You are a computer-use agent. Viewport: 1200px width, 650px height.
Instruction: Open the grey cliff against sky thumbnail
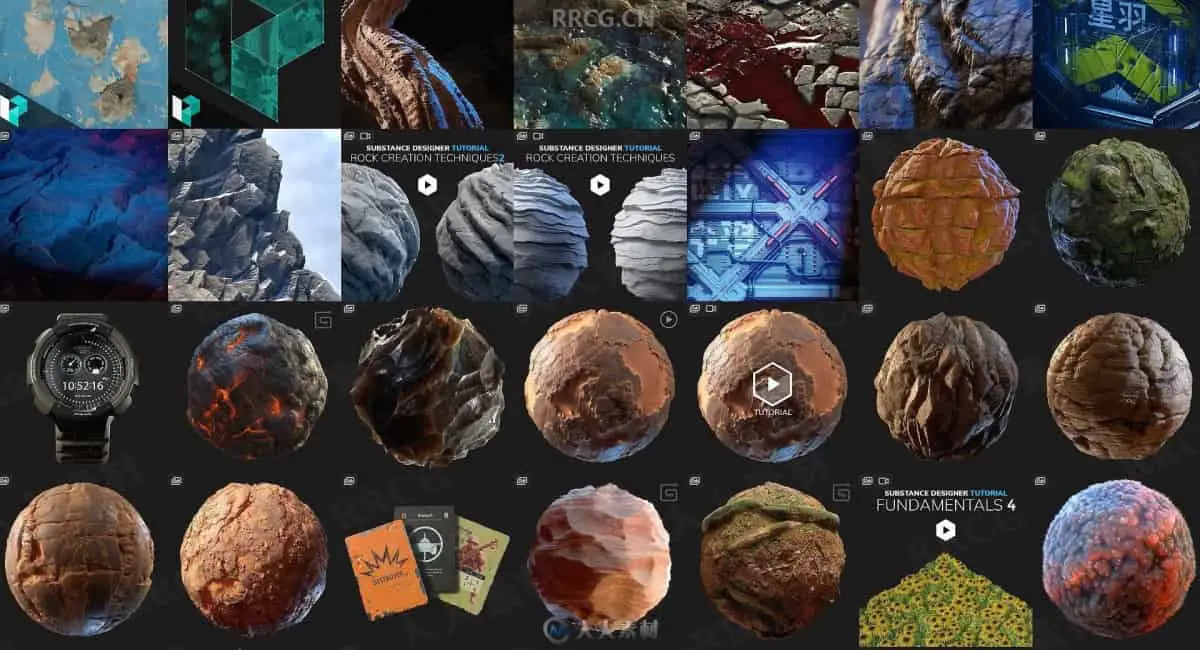(x=255, y=215)
